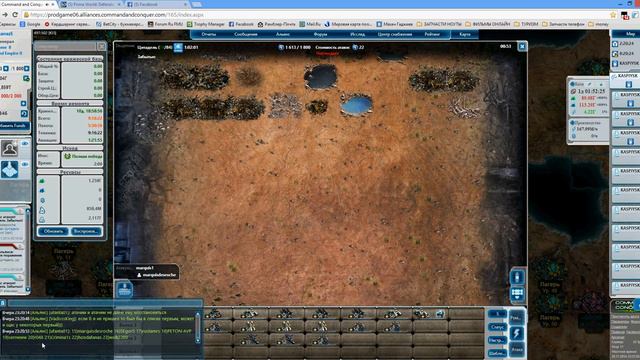Image resolution: width=640 pixels, height=360 pixels.
Task: Click the Мир tab in right sidebar
Action: [627, 34]
